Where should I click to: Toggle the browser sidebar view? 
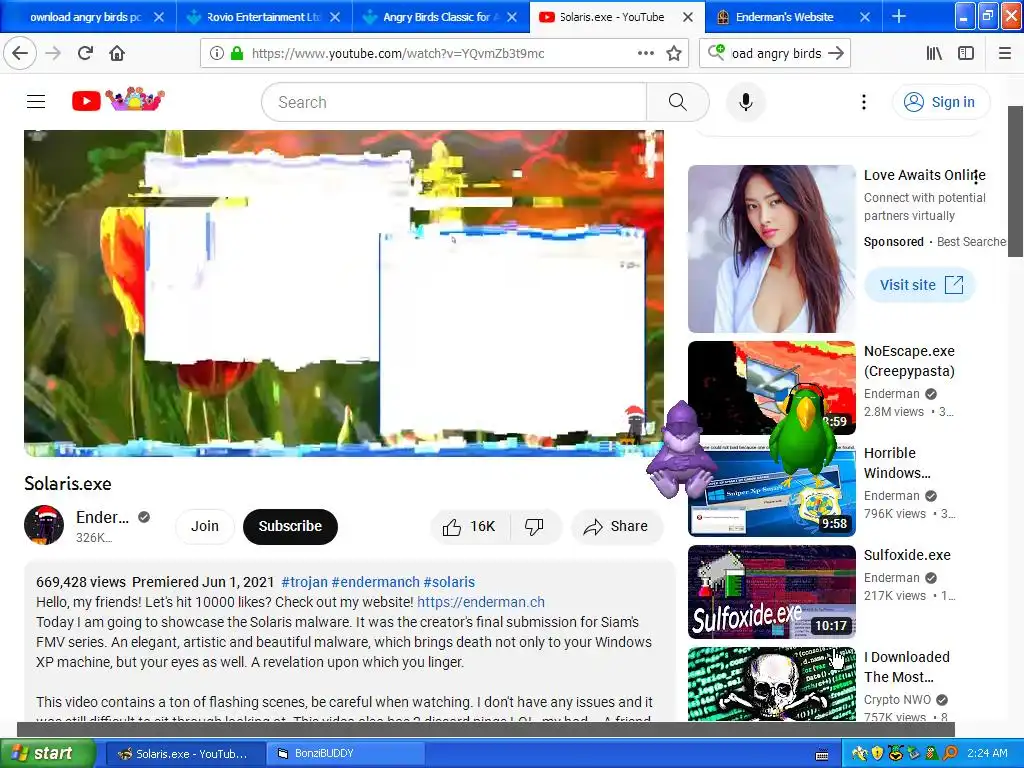click(x=966, y=53)
